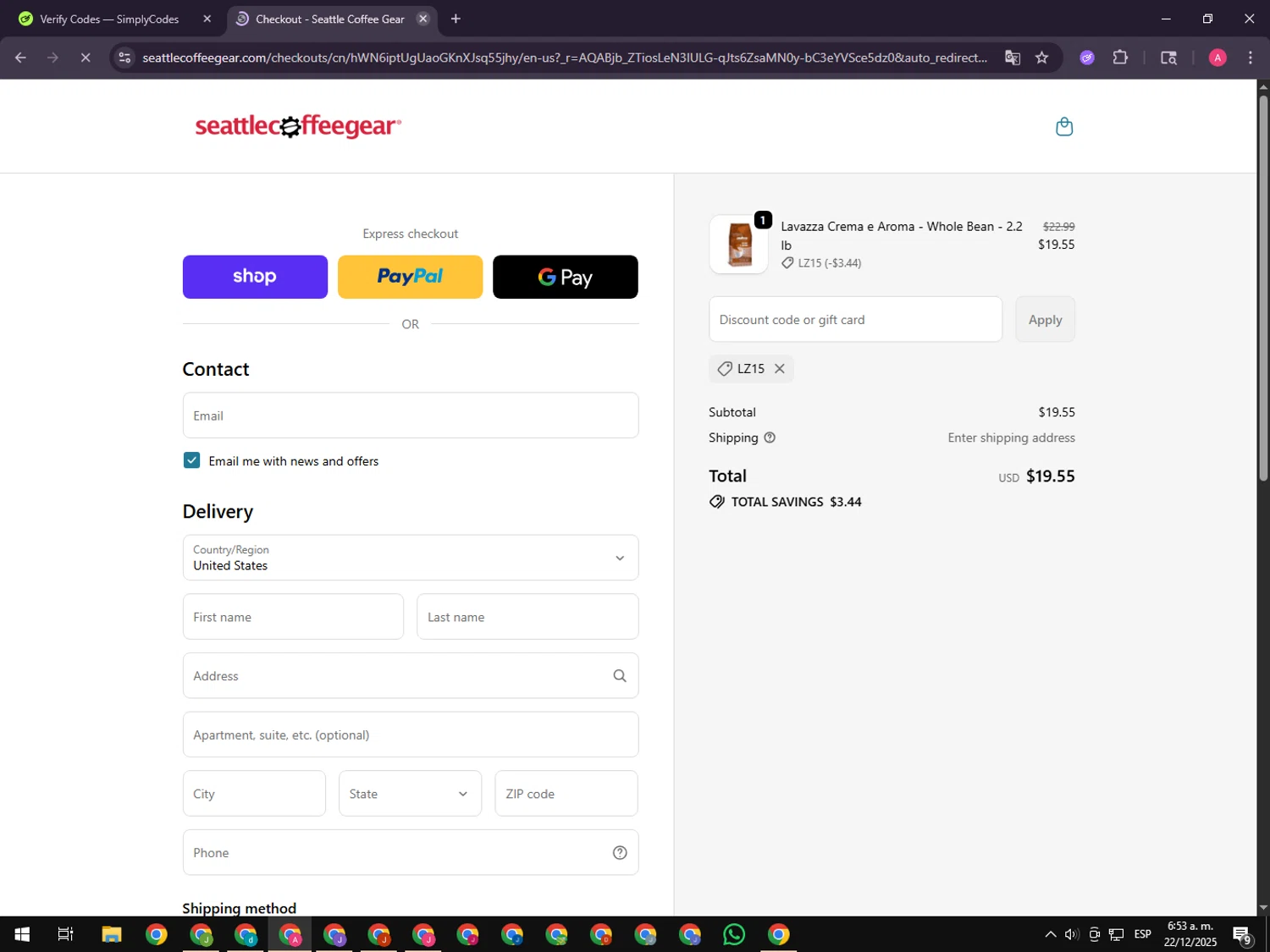Stop loading the page

[86, 58]
